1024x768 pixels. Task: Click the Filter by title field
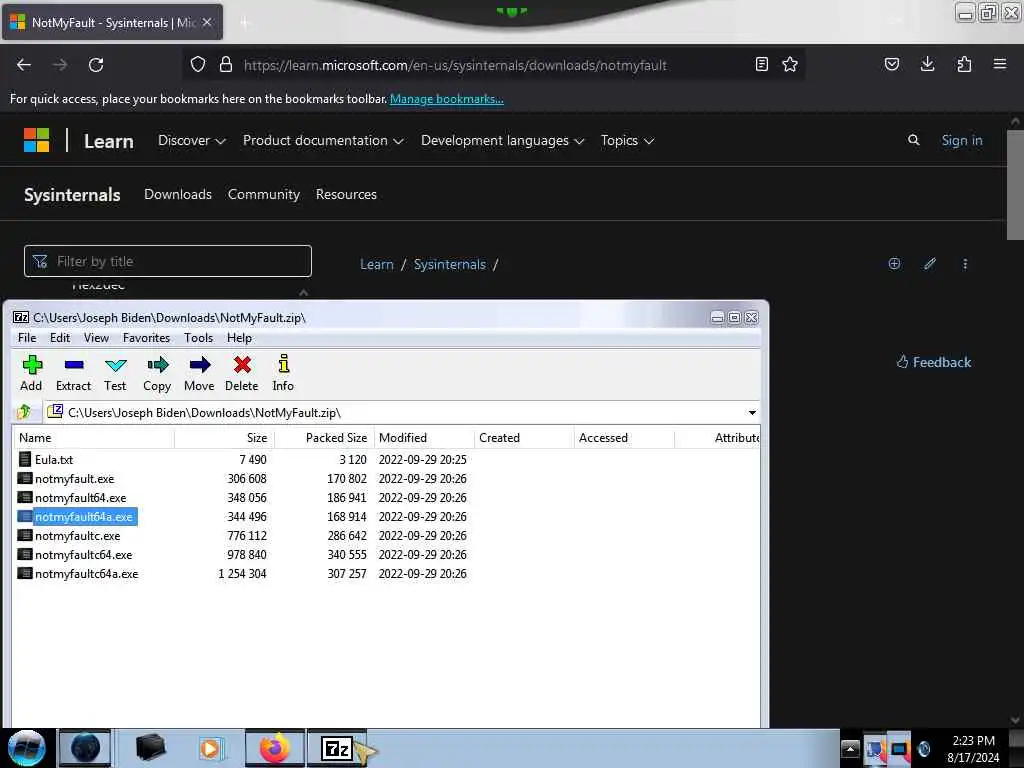168,261
